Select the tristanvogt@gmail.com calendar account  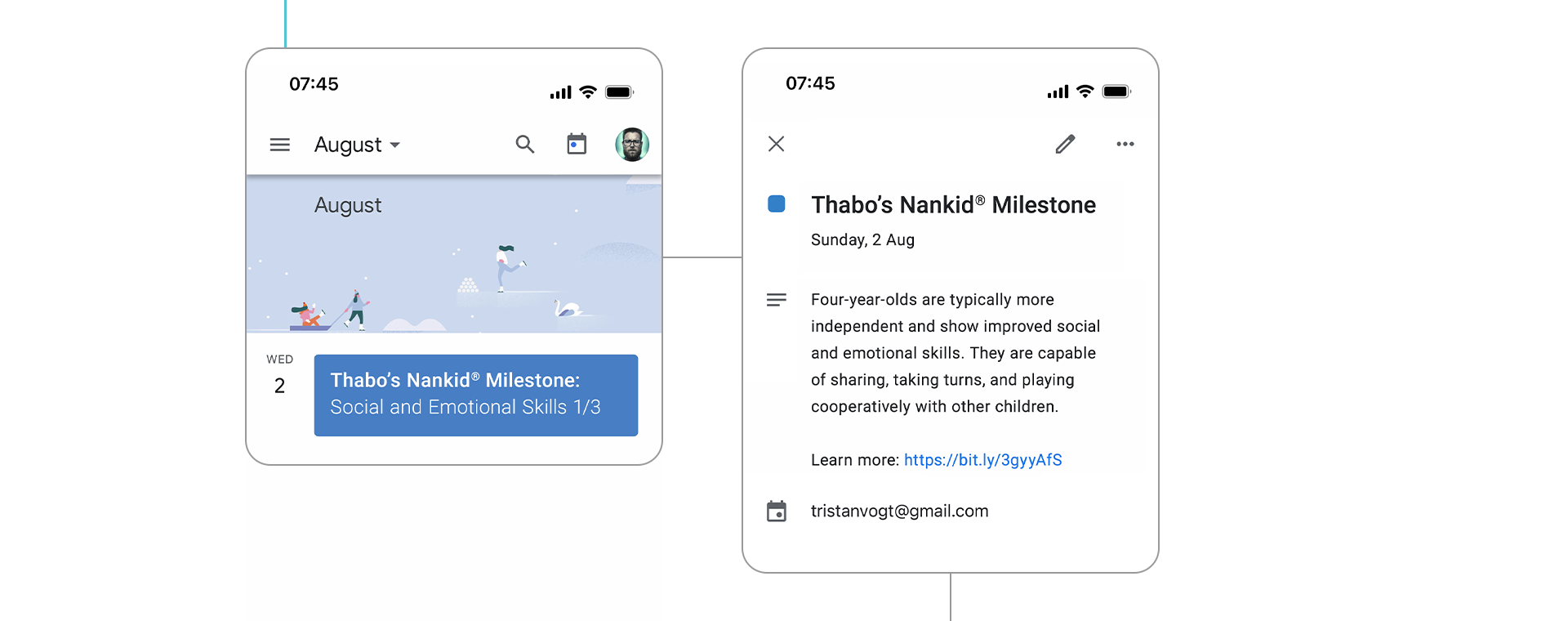click(899, 512)
